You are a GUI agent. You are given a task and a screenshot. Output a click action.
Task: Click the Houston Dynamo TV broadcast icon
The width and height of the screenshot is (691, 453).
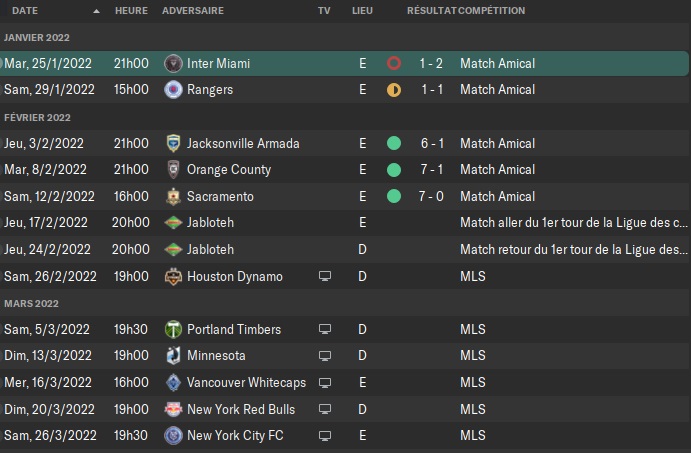(325, 276)
